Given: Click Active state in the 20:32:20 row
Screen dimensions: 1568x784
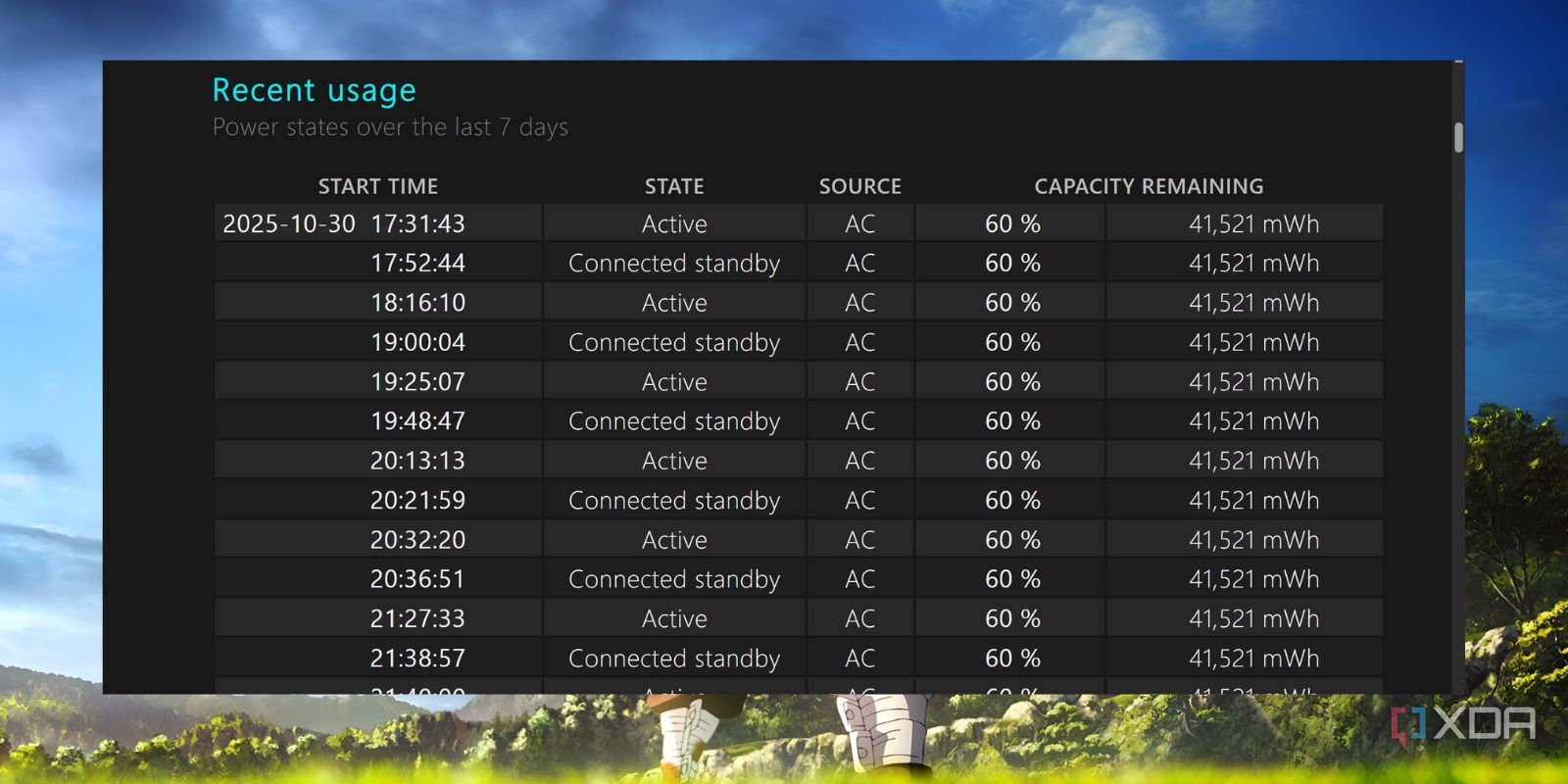Looking at the screenshot, I should (674, 539).
